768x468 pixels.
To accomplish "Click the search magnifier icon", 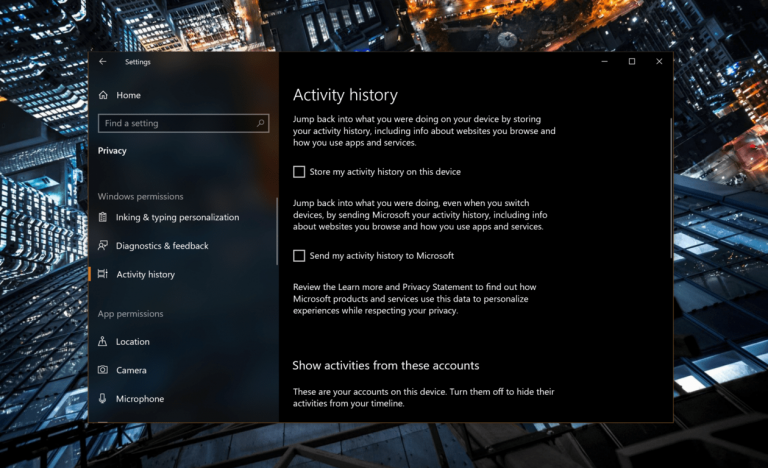I will [x=261, y=123].
